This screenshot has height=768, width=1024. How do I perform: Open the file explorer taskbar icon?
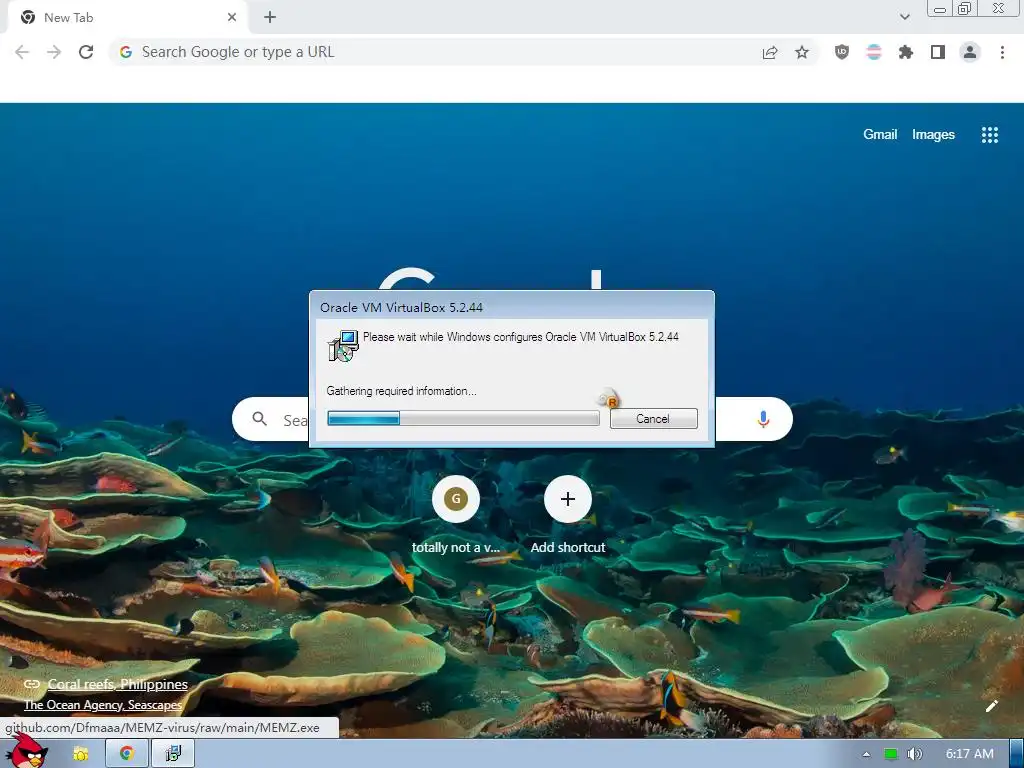[80, 754]
